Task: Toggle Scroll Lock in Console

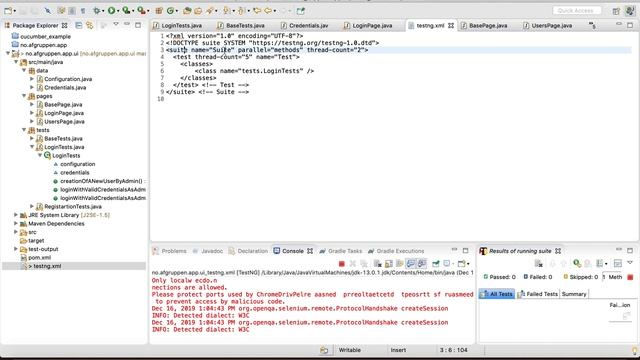Action: coord(389,264)
